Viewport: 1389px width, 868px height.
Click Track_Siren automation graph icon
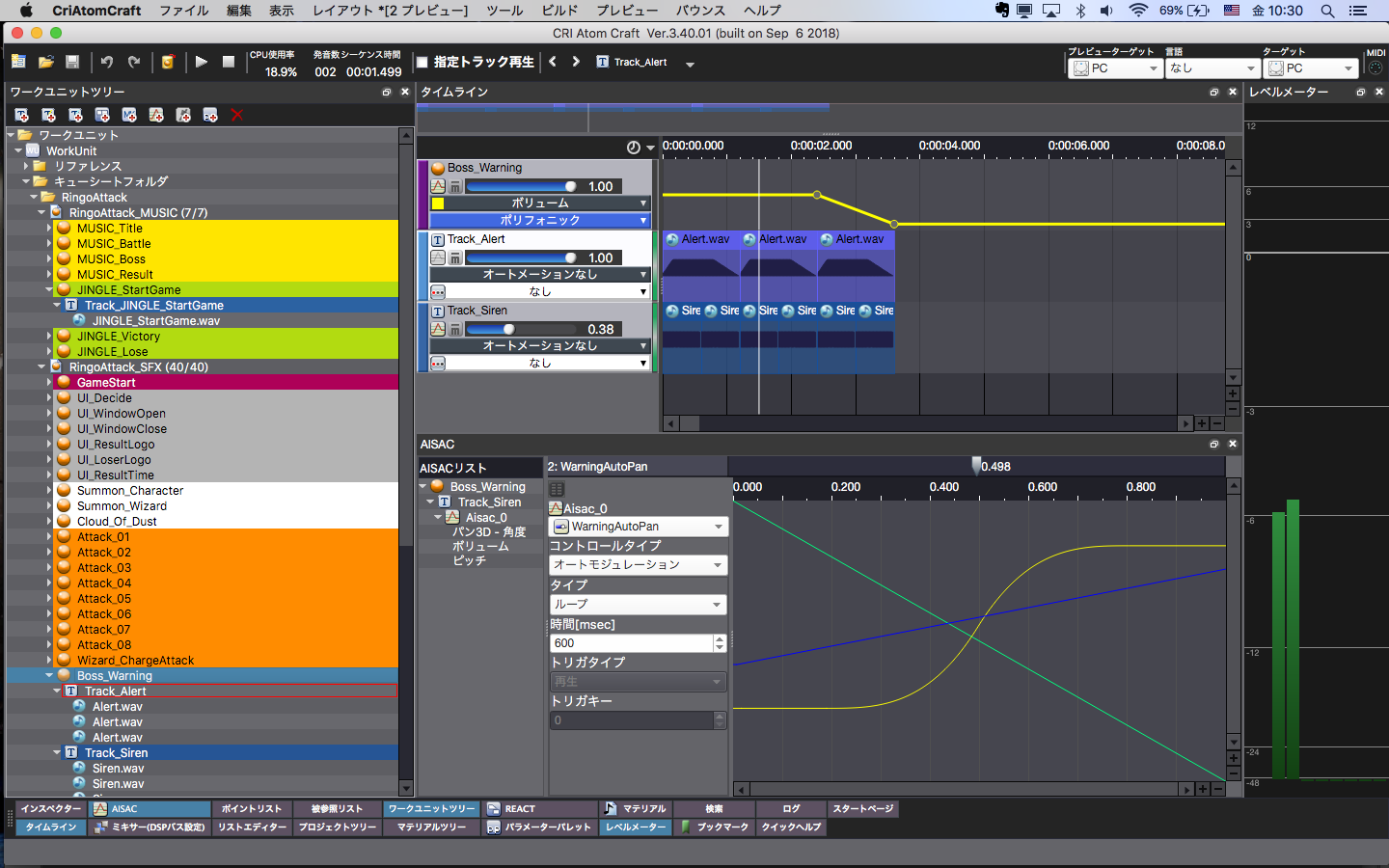pos(438,329)
